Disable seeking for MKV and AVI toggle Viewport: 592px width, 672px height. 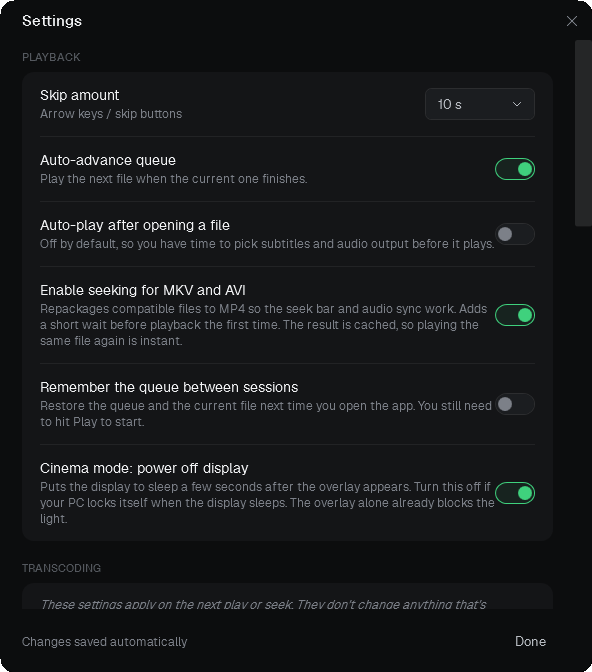point(515,315)
